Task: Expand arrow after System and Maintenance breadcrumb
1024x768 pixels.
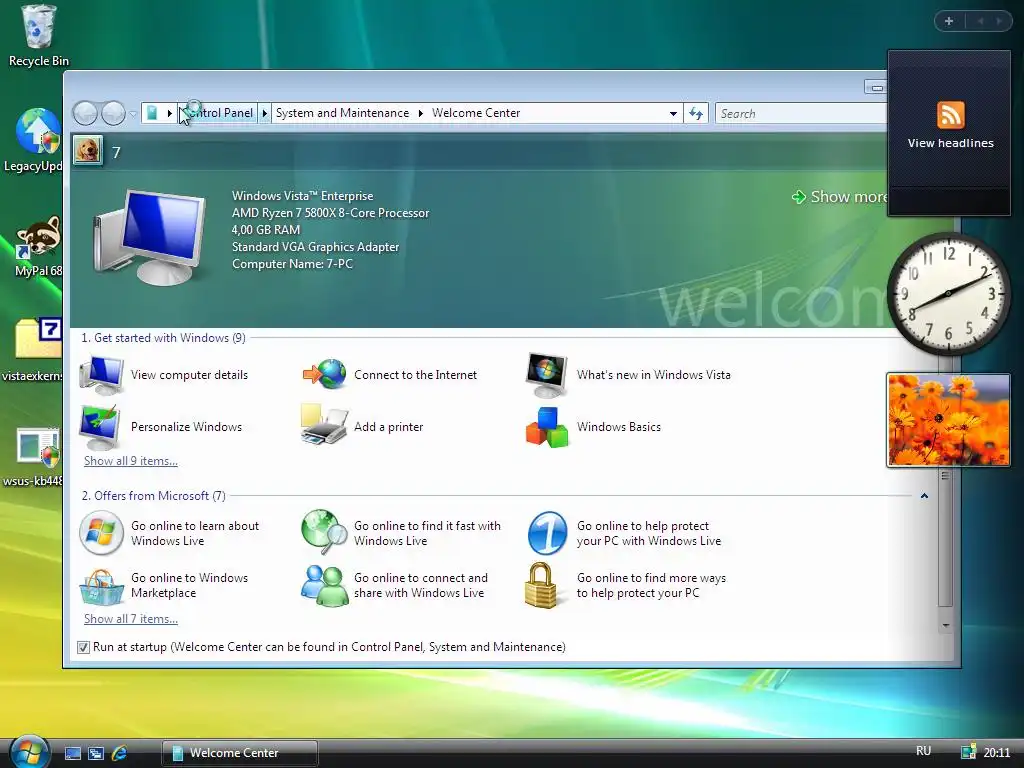Action: click(x=421, y=113)
